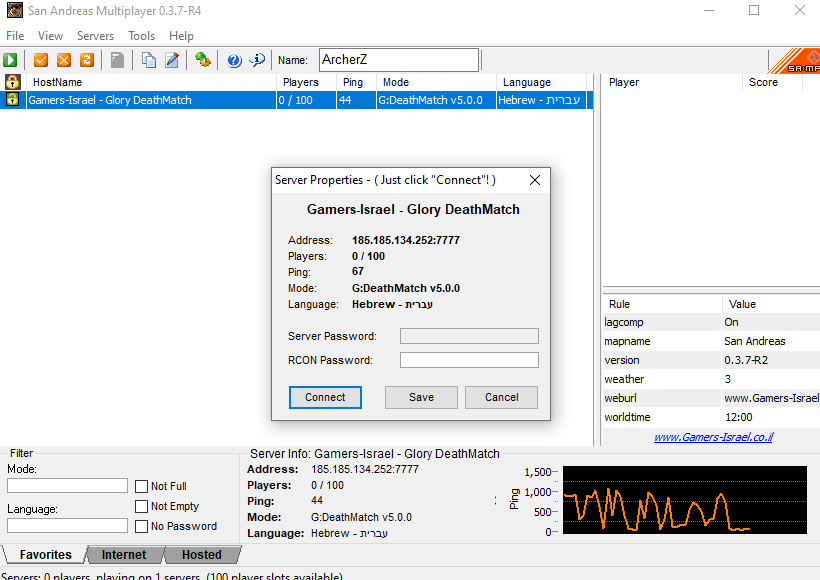820x580 pixels.
Task: Click the lock icon on Gamers-Israel row
Action: pos(13,99)
